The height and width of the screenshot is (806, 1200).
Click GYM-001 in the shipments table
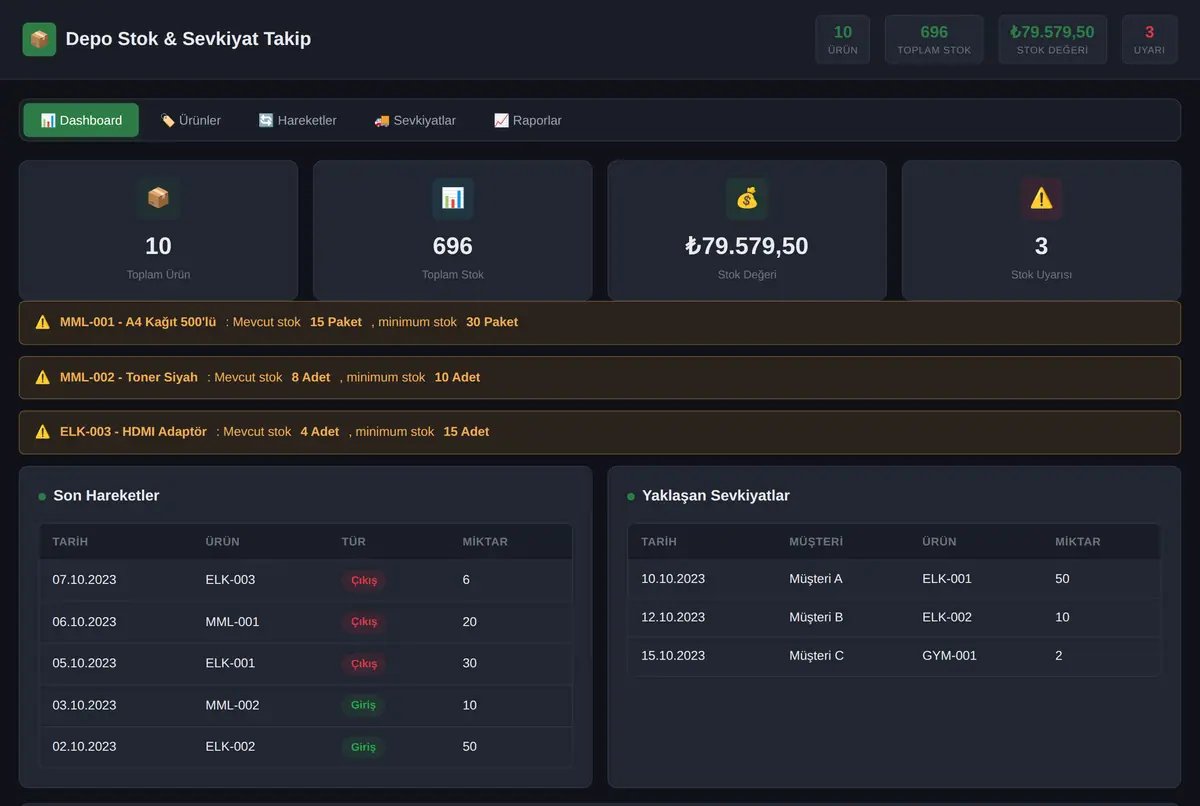click(949, 656)
